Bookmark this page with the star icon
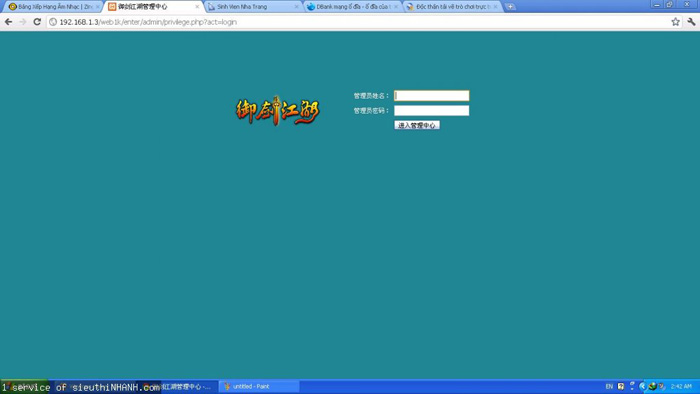The image size is (700, 394). [675, 22]
